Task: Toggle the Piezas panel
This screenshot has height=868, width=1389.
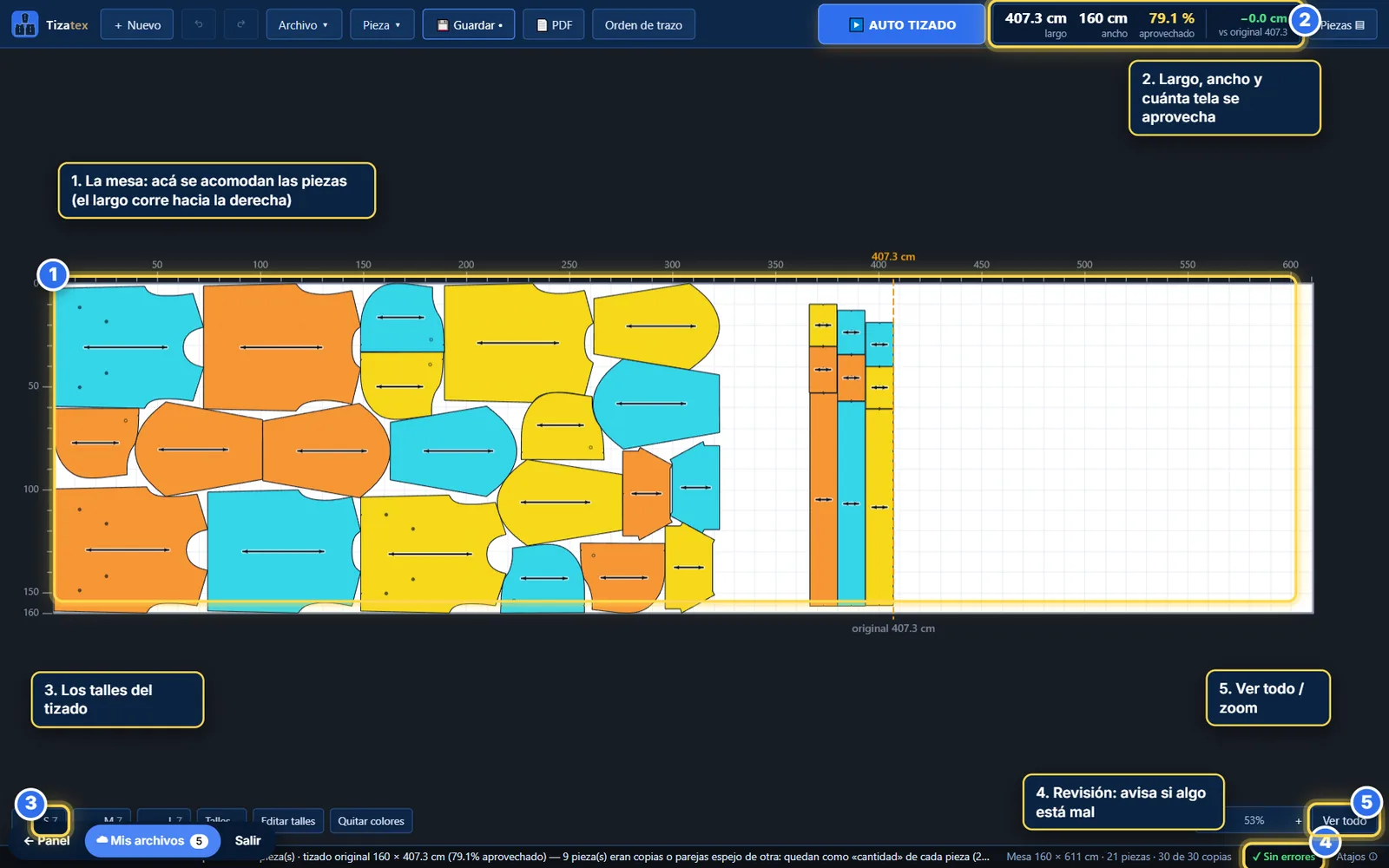Action: (x=1343, y=25)
